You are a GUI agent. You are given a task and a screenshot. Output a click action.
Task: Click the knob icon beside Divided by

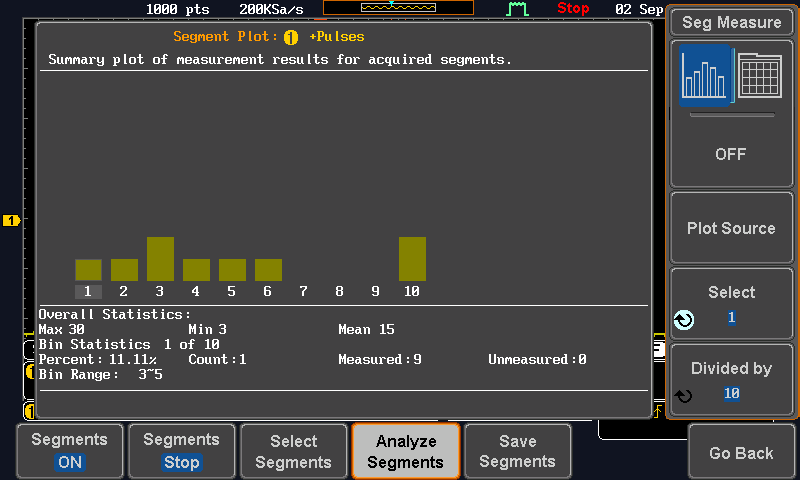point(684,395)
